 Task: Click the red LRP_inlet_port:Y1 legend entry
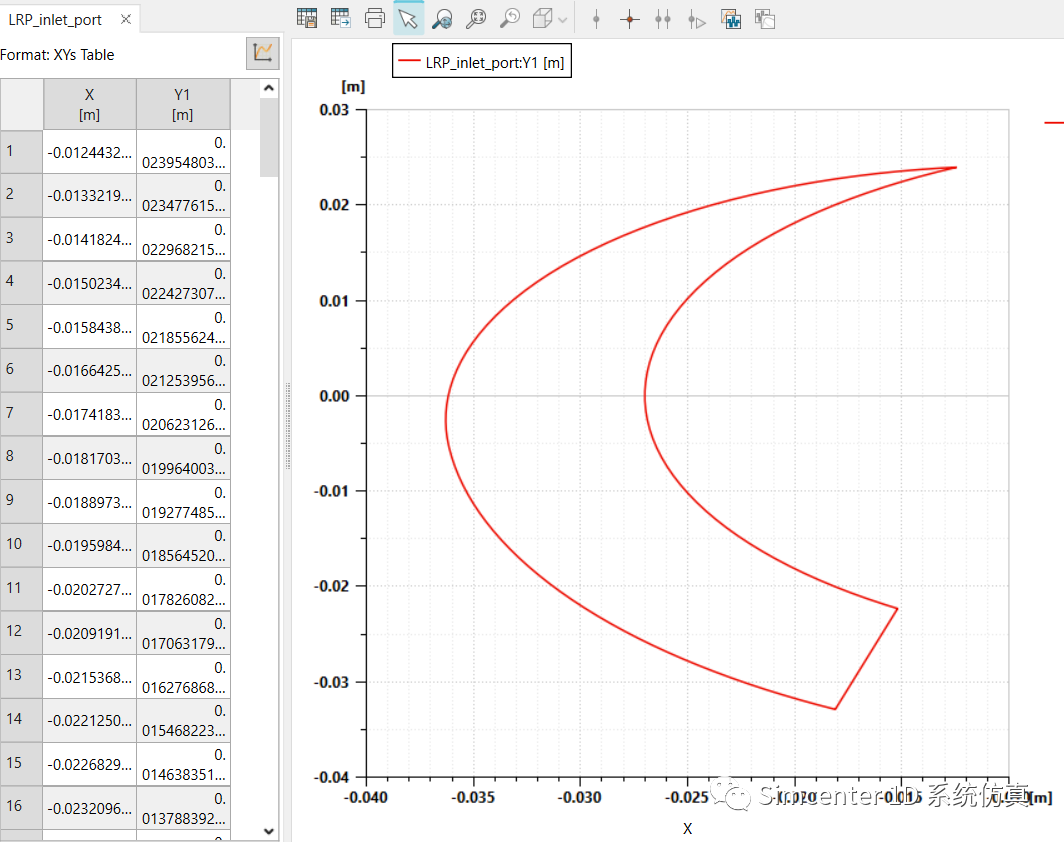(x=481, y=62)
